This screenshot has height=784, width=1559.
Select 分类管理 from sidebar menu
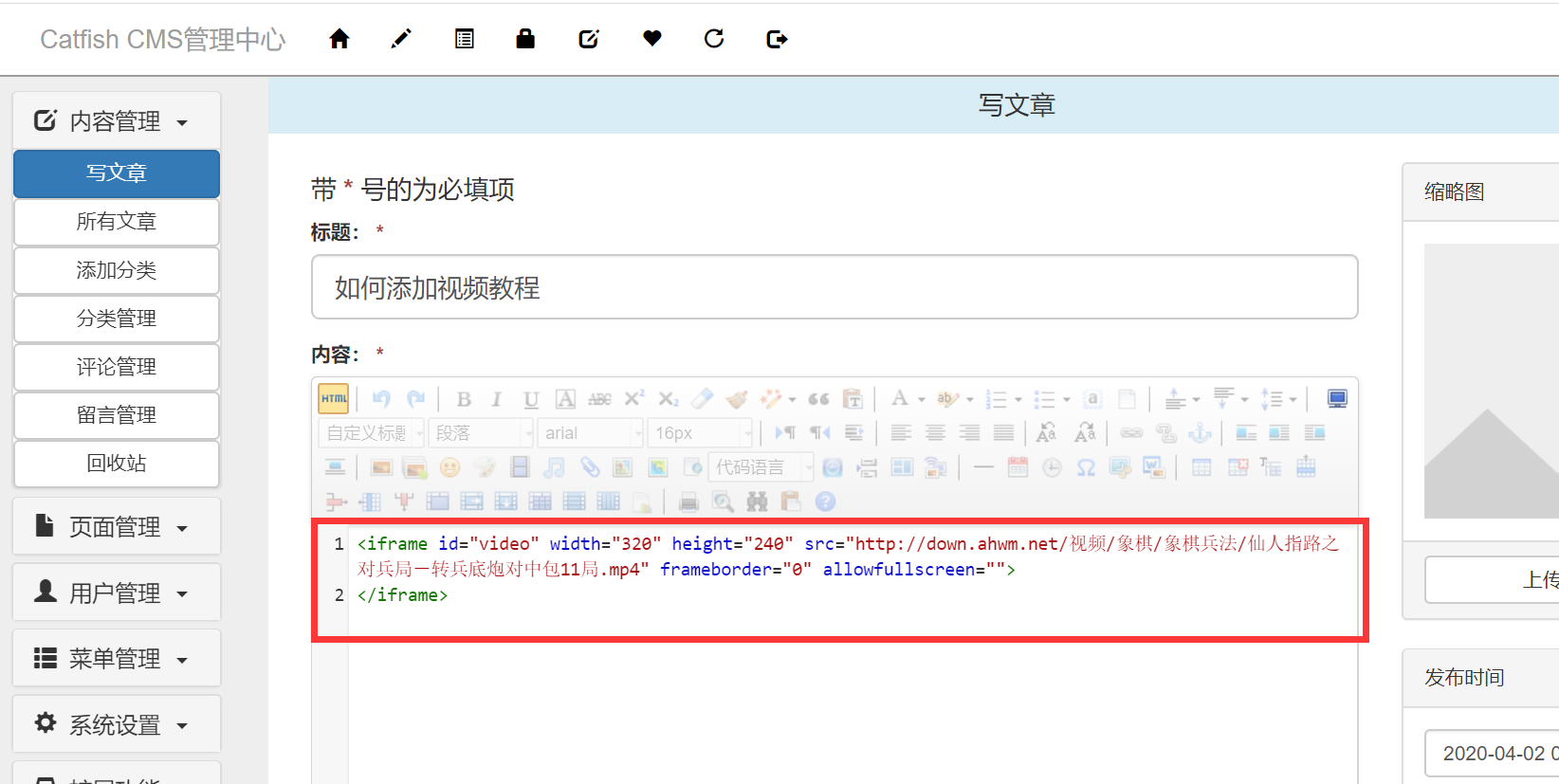click(116, 319)
